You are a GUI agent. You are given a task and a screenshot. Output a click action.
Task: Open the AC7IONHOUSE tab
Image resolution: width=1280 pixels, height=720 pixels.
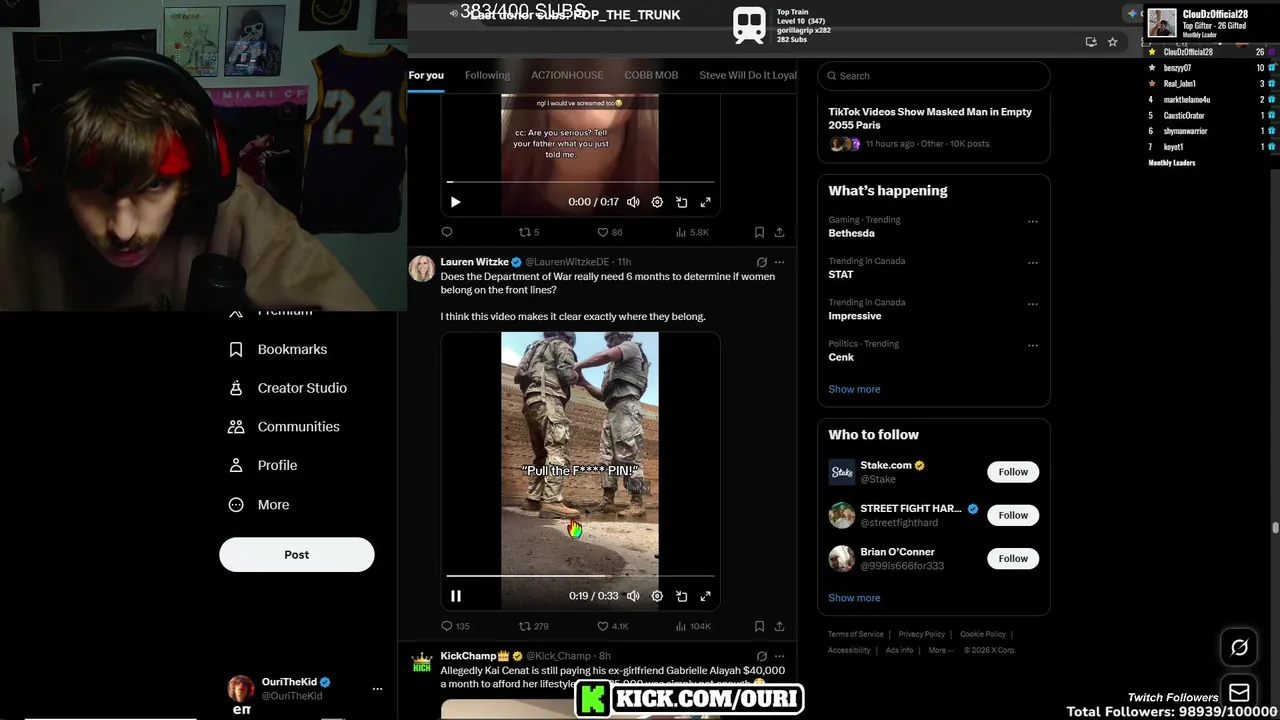567,75
